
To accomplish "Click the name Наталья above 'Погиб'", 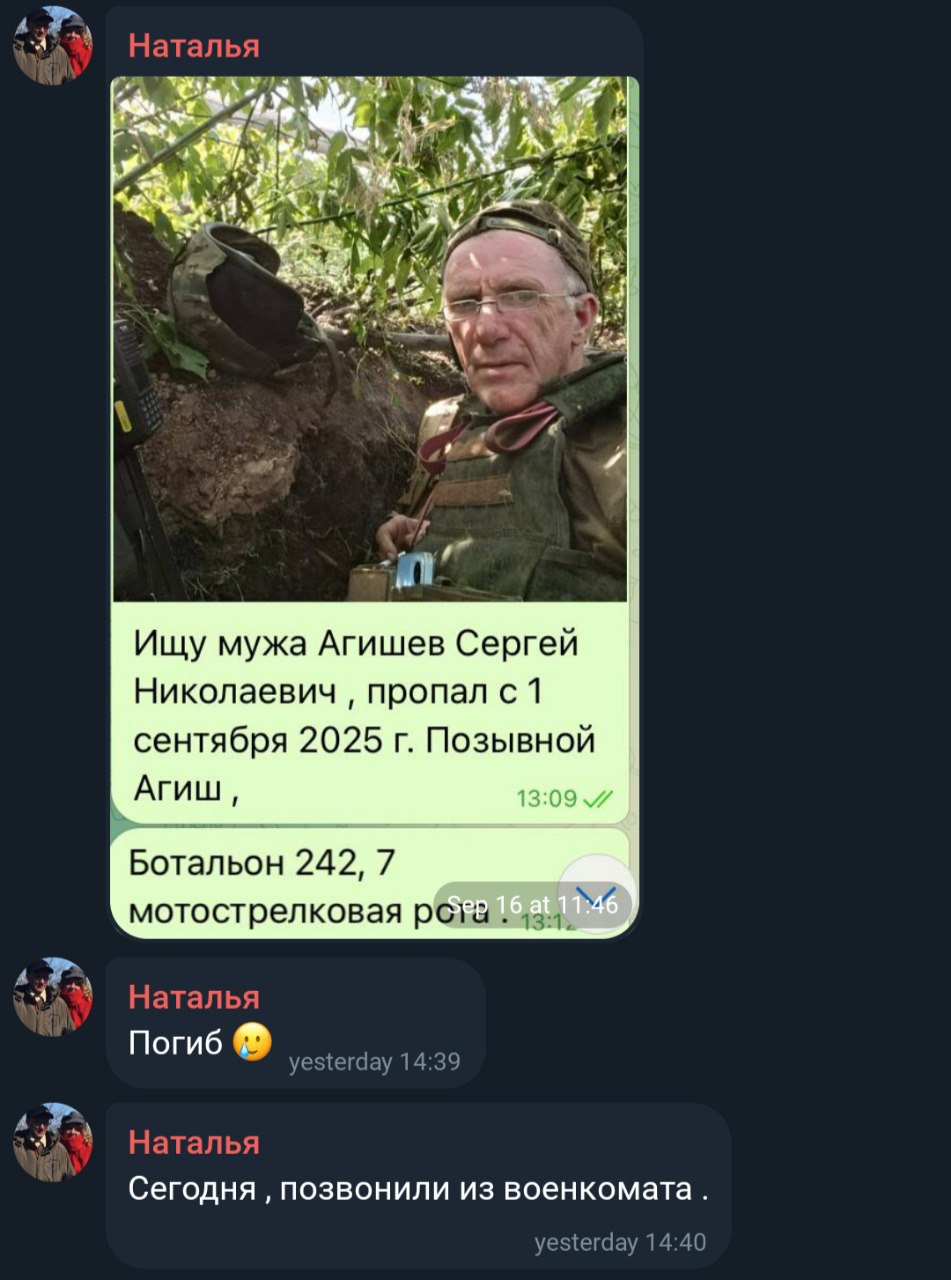I will (x=194, y=996).
